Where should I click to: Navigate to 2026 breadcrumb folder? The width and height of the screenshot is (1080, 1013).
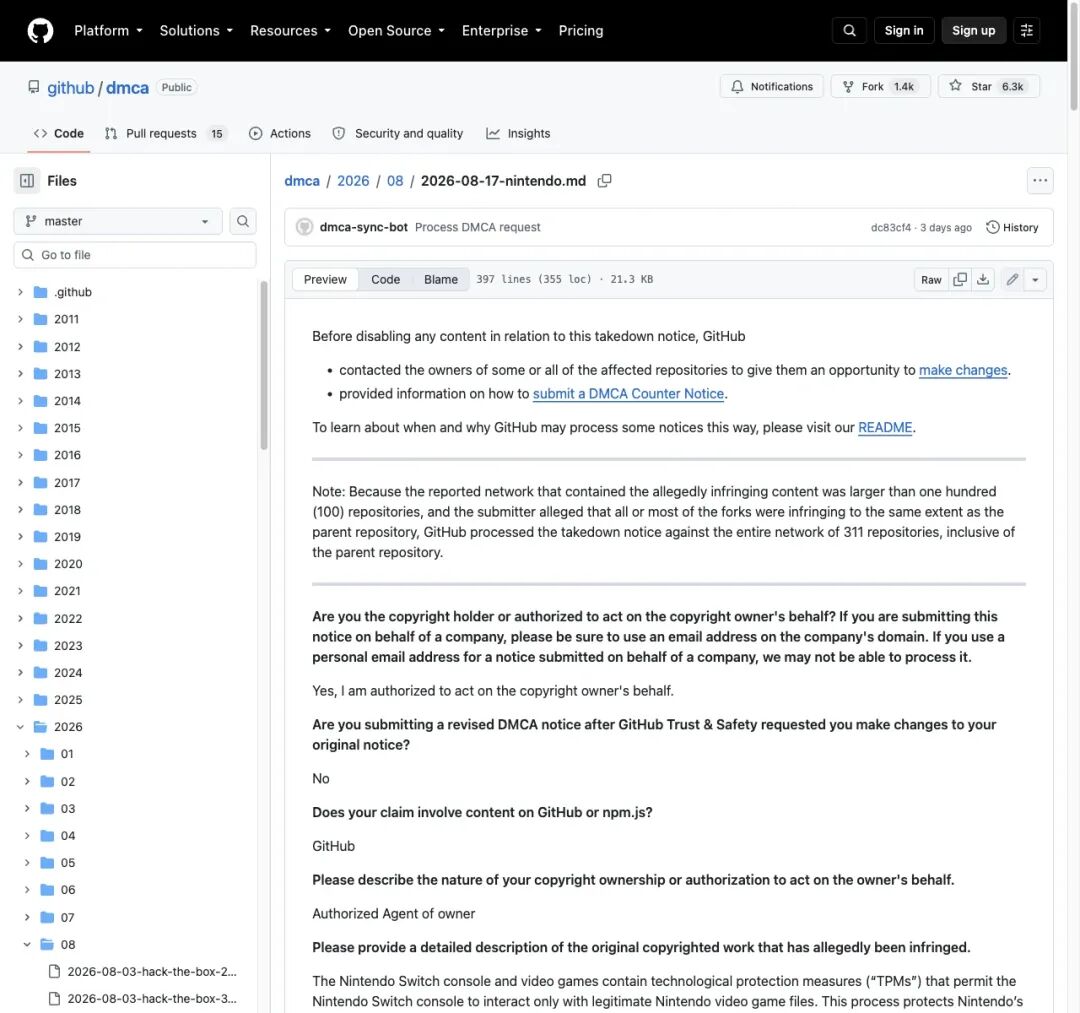pyautogui.click(x=353, y=180)
